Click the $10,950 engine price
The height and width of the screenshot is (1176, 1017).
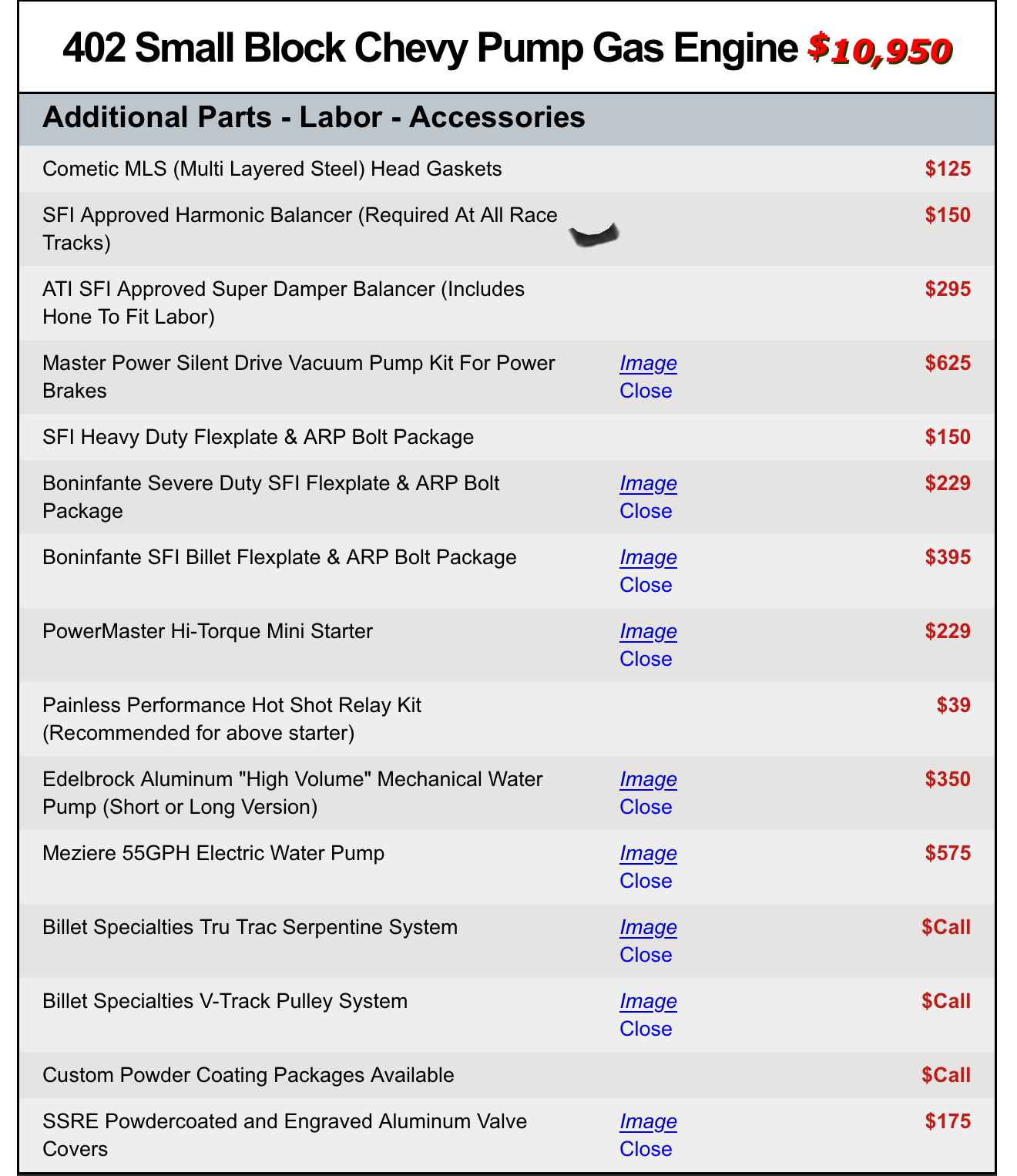tap(879, 50)
